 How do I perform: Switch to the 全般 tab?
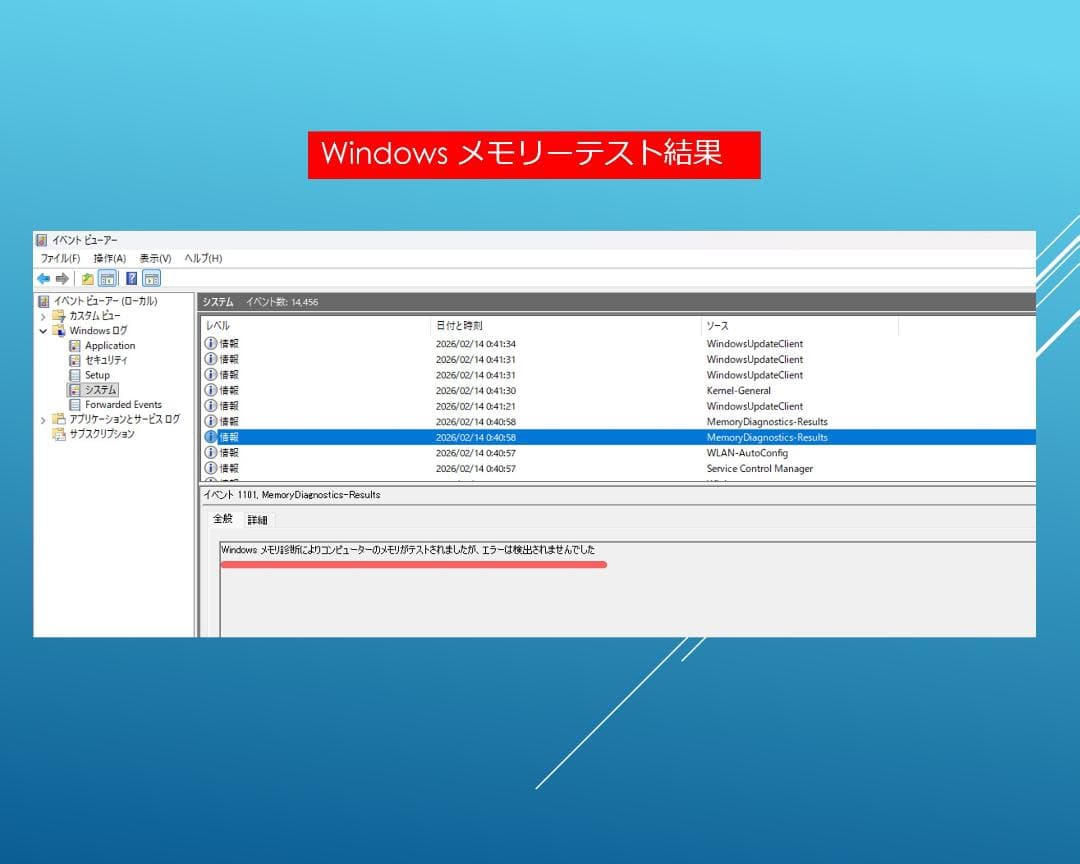[222, 519]
